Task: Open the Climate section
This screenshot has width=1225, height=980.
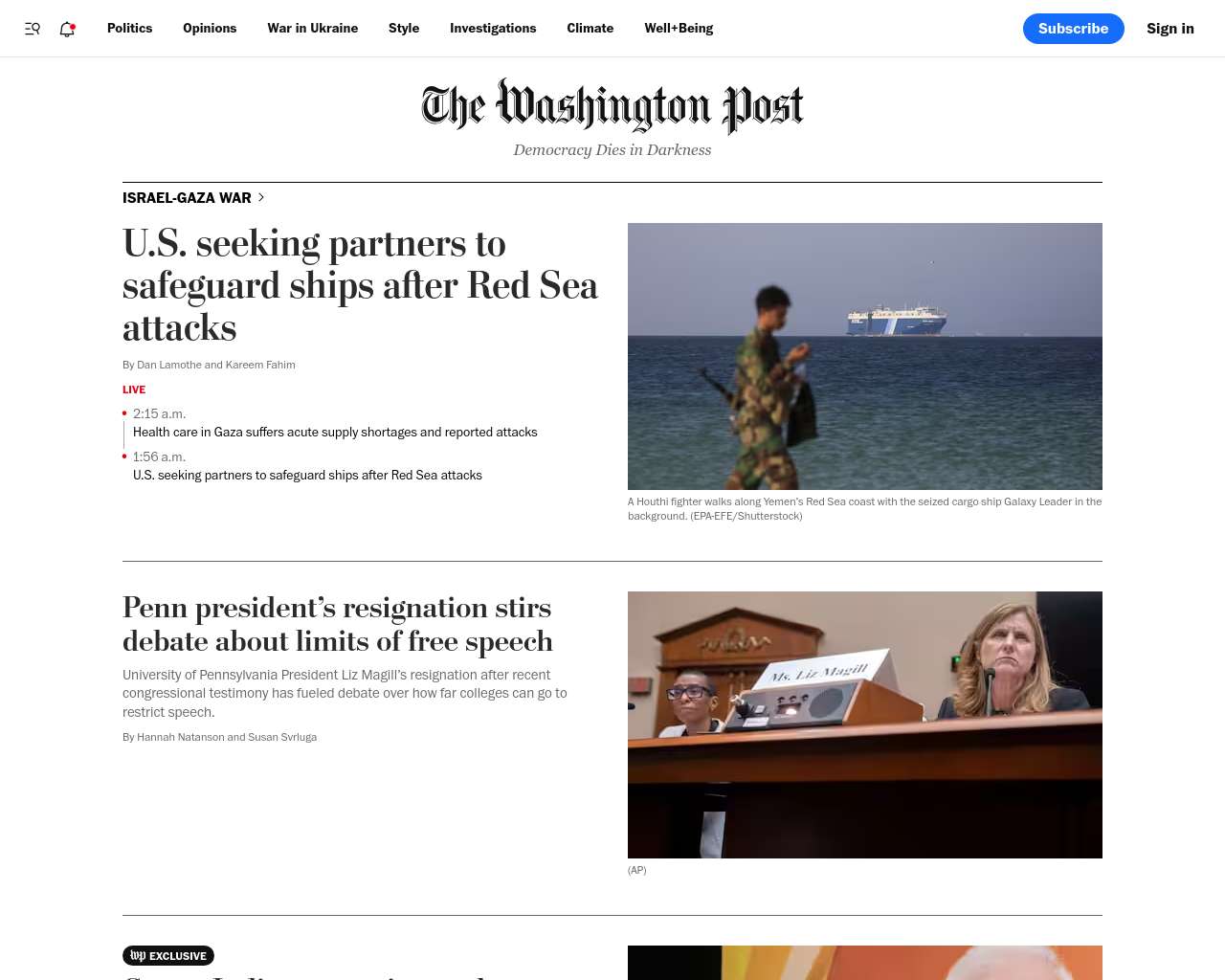Action: coord(590,29)
